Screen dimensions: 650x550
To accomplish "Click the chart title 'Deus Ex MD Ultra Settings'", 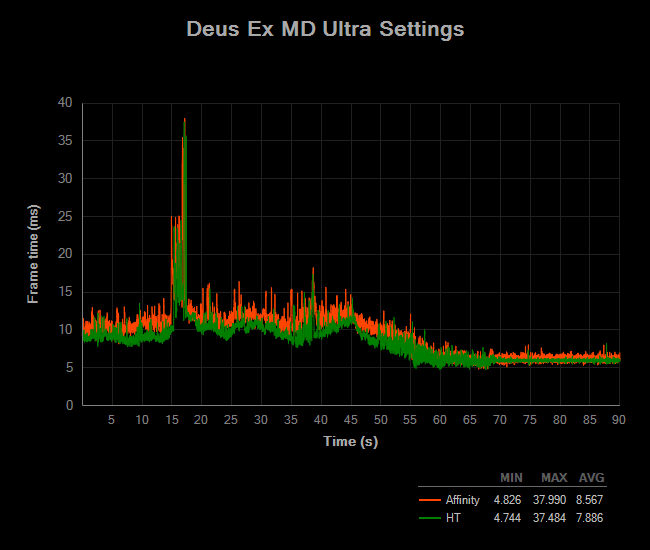I will click(325, 29).
